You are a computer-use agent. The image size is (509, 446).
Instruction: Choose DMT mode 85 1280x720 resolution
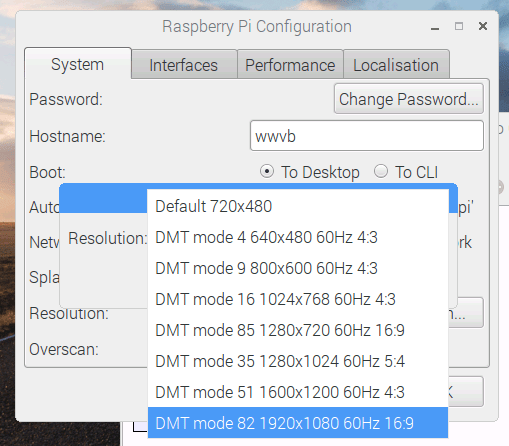298,330
